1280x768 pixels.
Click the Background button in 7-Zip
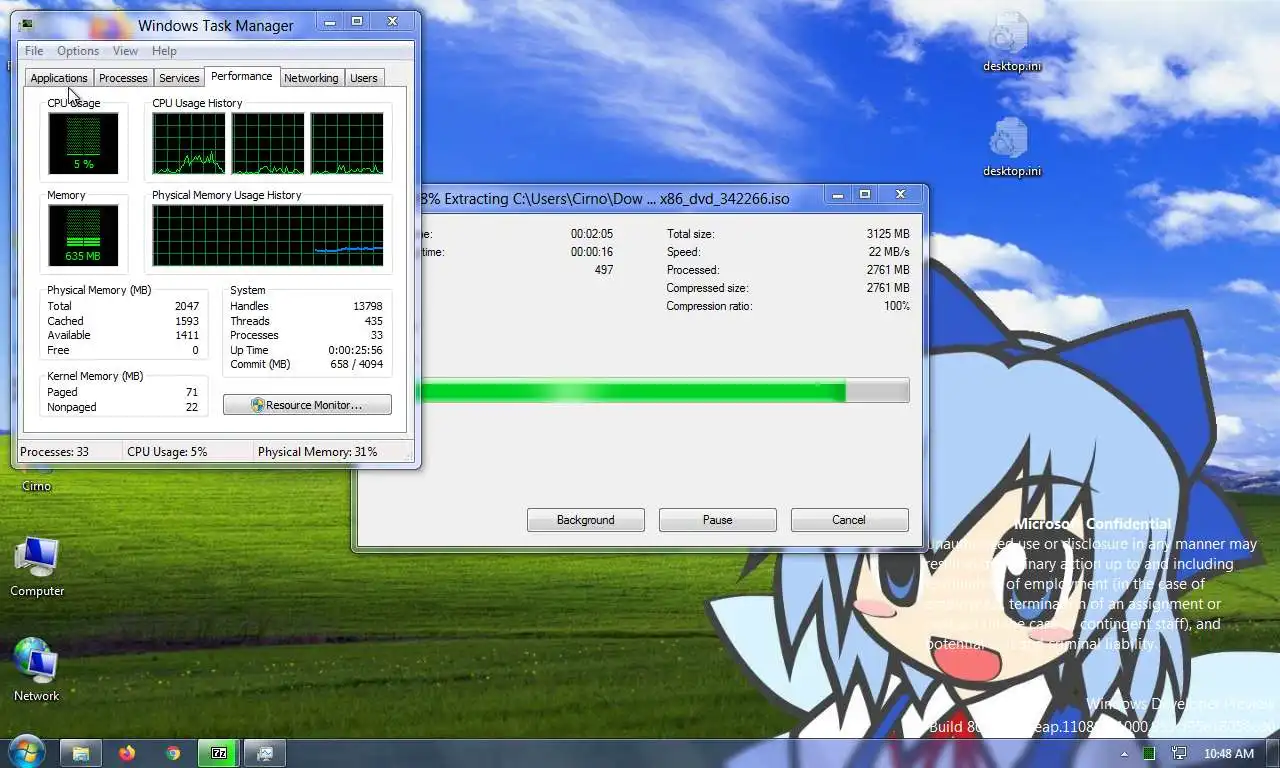click(x=586, y=520)
